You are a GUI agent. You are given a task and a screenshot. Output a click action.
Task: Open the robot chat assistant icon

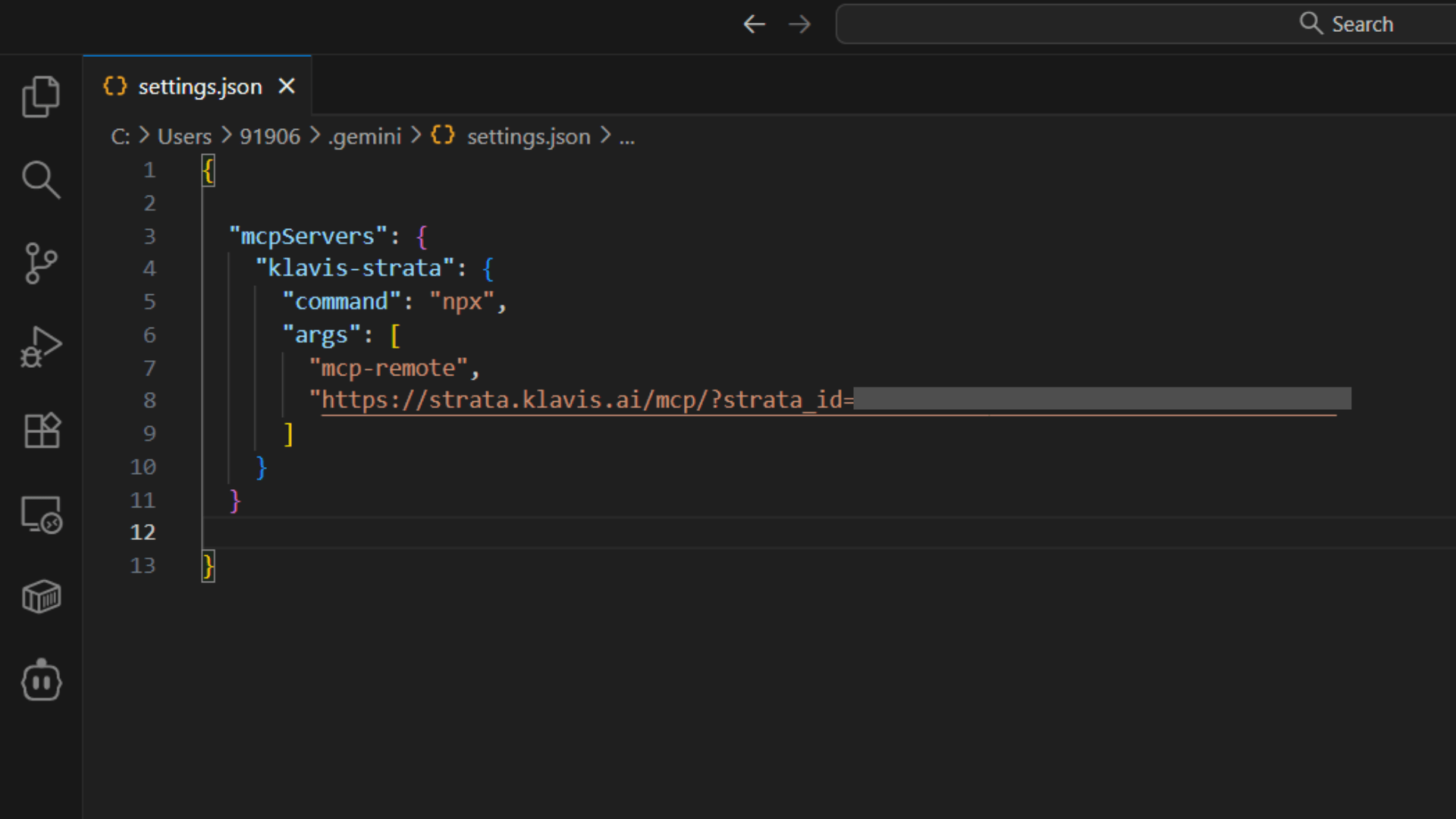[x=41, y=681]
